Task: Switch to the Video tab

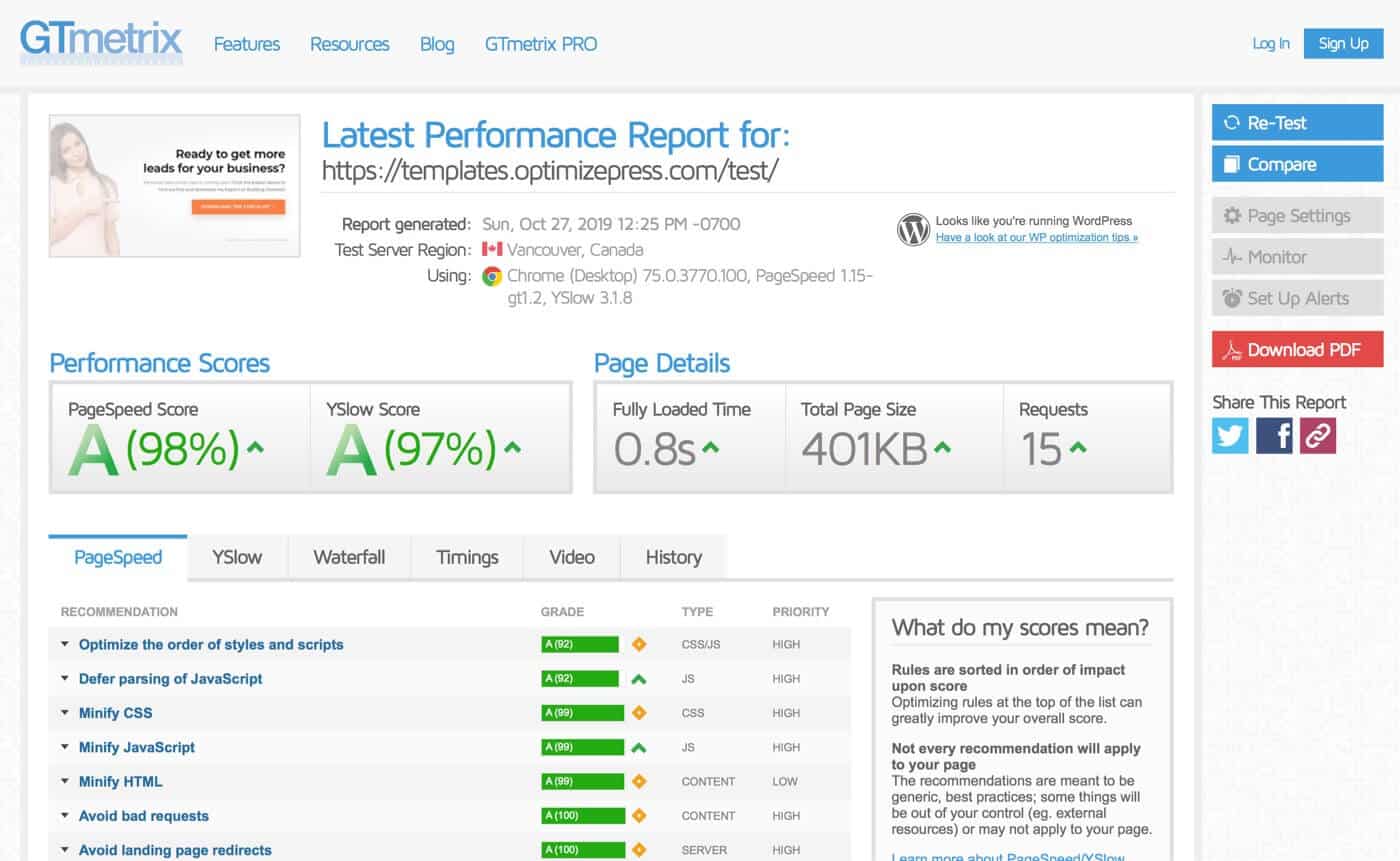Action: point(572,558)
